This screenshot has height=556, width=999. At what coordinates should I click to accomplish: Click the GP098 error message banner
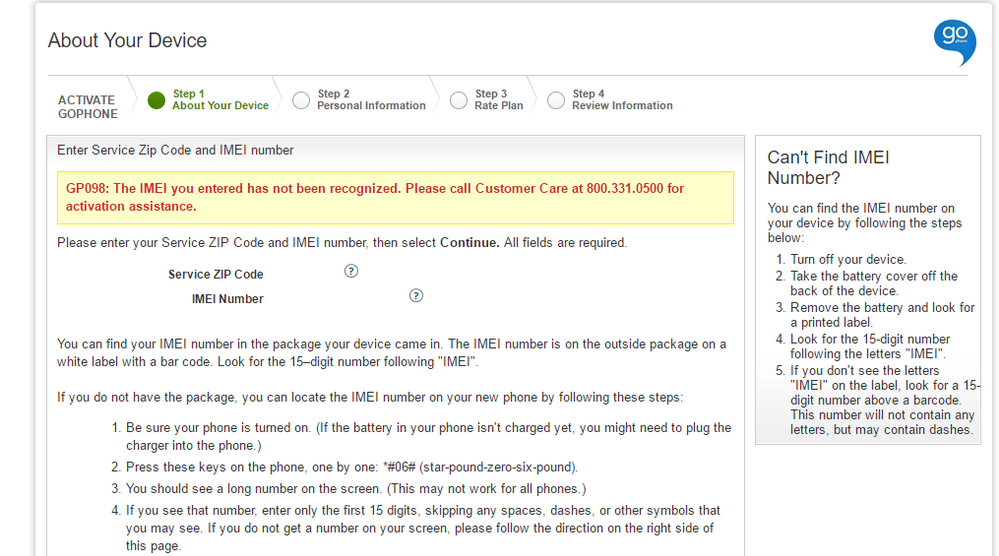point(395,197)
